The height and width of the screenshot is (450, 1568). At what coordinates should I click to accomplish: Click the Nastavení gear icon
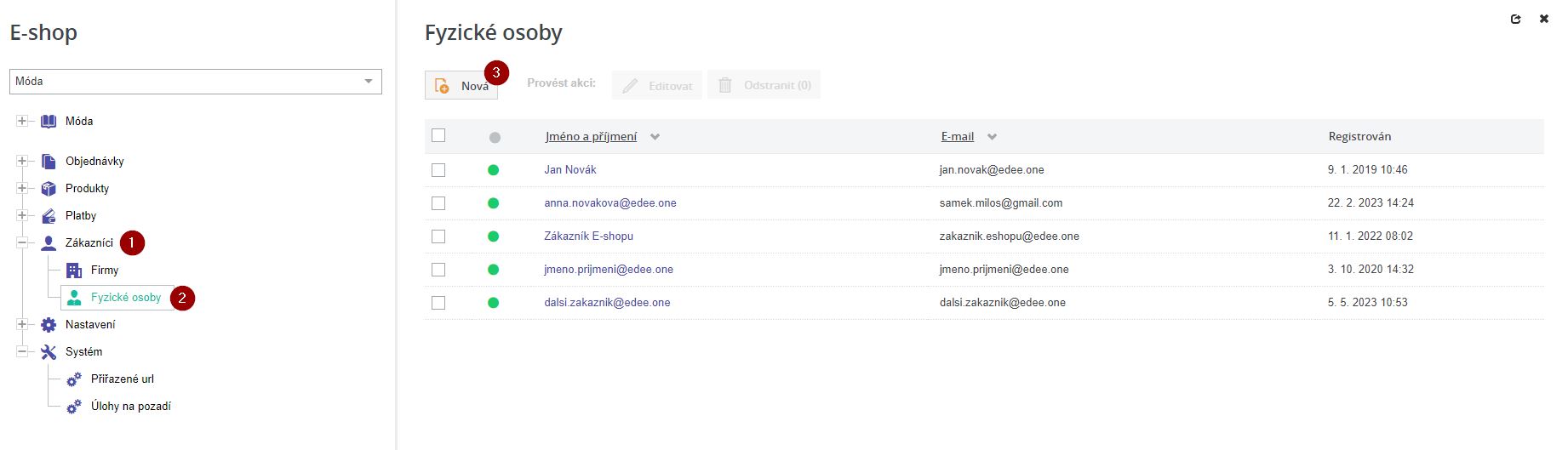(x=49, y=325)
